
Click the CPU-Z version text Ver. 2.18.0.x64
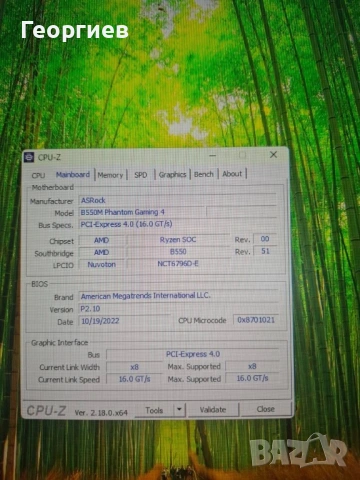tap(101, 413)
